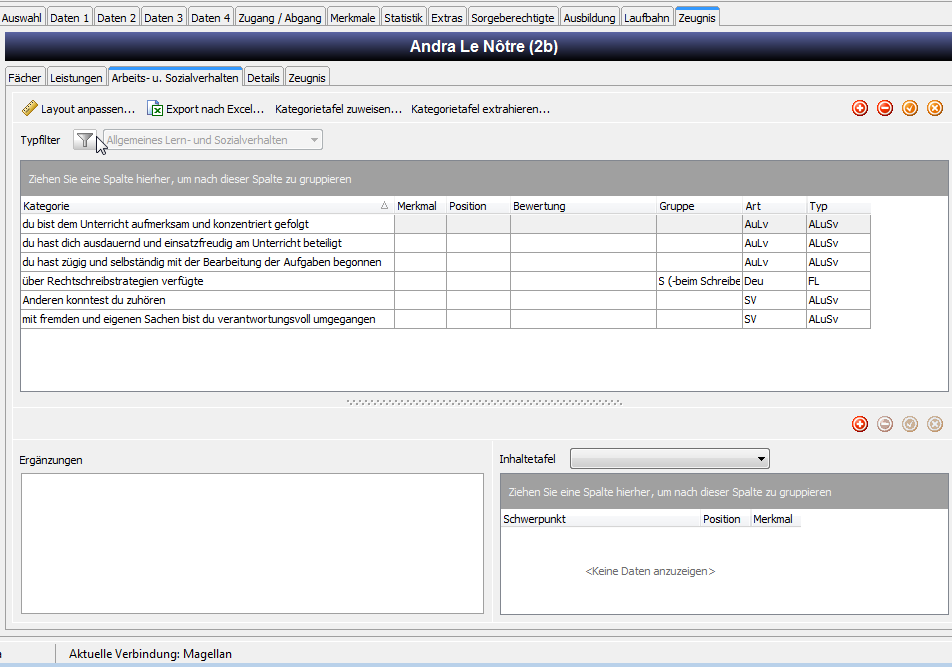Sort by the Kategorie column header
952x667 pixels.
(x=206, y=206)
